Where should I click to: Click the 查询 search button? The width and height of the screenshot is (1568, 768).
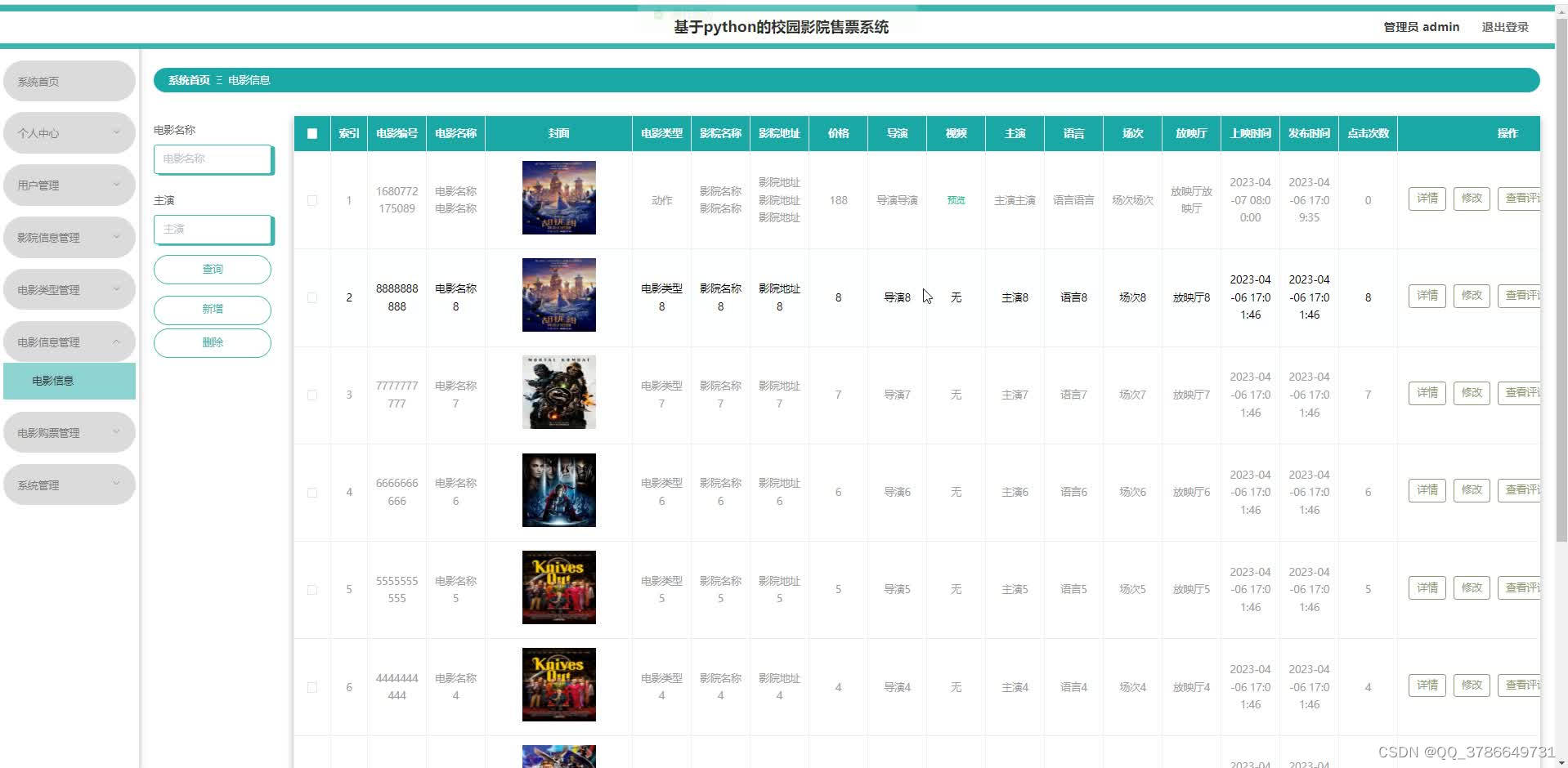tap(213, 270)
